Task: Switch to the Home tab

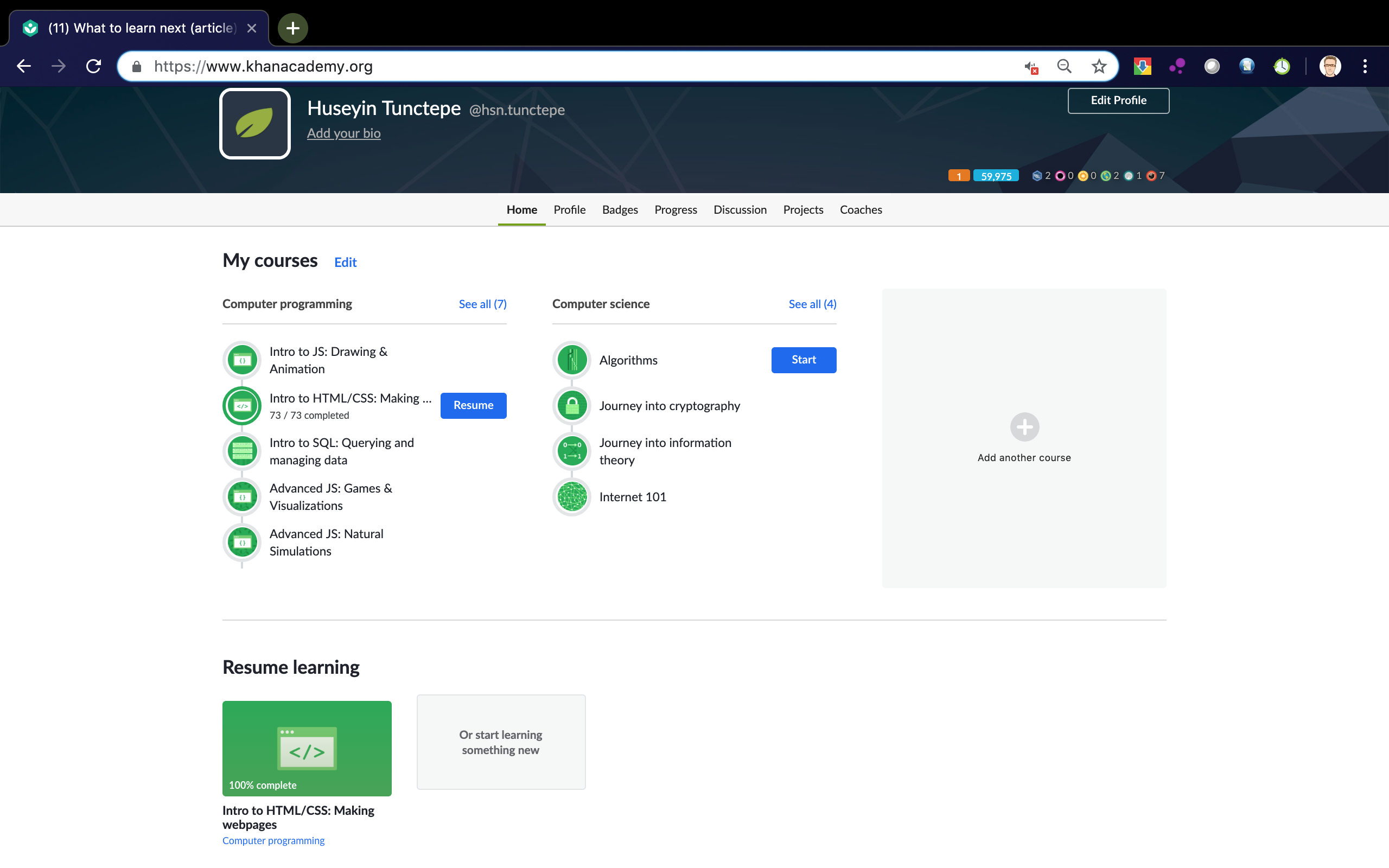Action: (x=522, y=209)
